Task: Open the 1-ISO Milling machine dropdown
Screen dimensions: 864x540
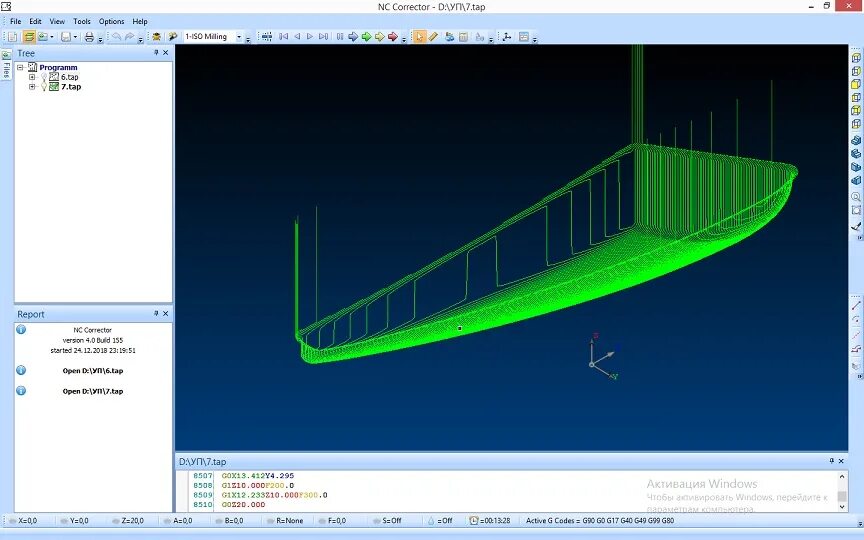Action: (x=239, y=37)
